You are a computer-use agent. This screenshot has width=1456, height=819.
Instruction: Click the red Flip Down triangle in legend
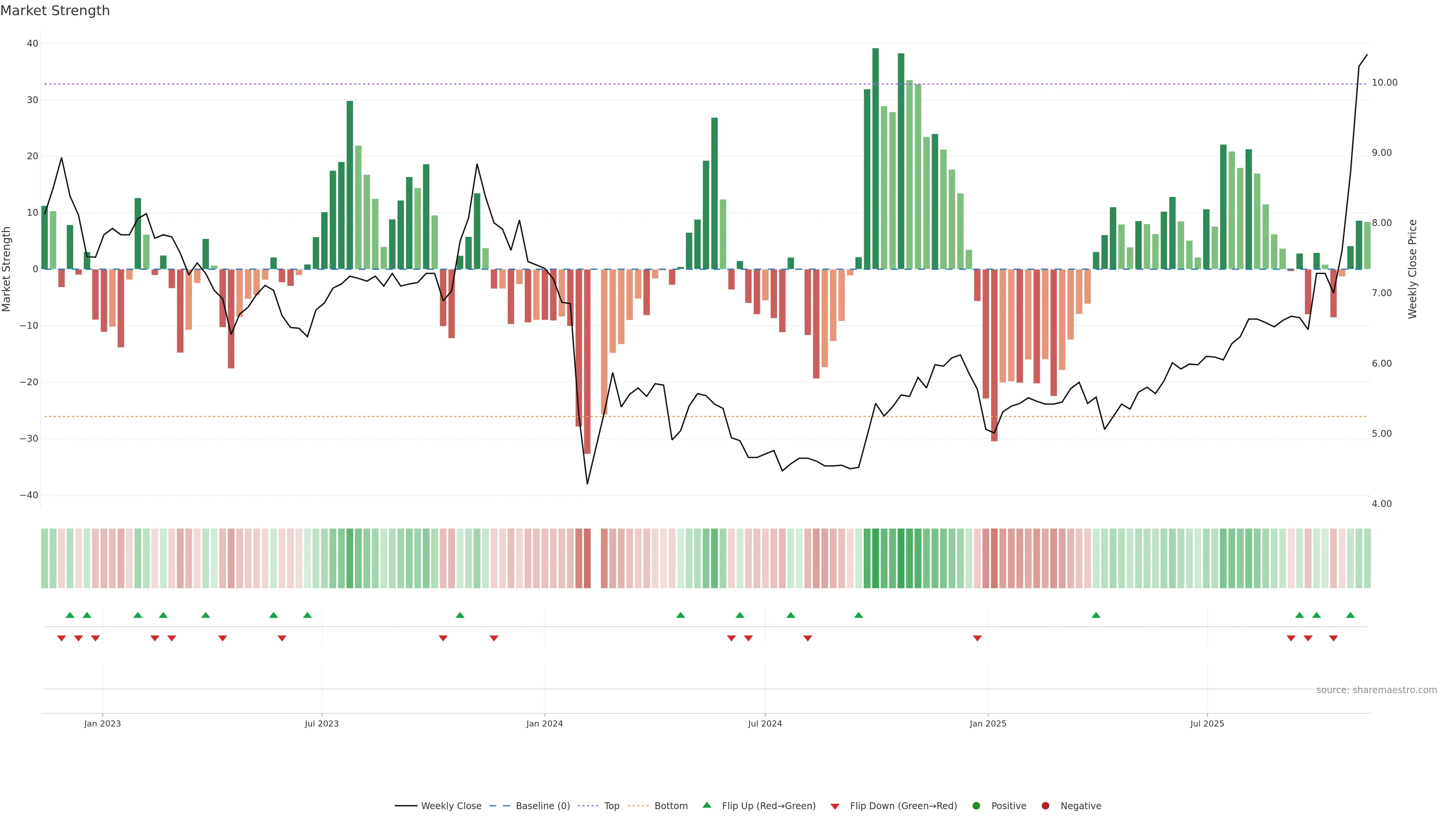click(834, 806)
